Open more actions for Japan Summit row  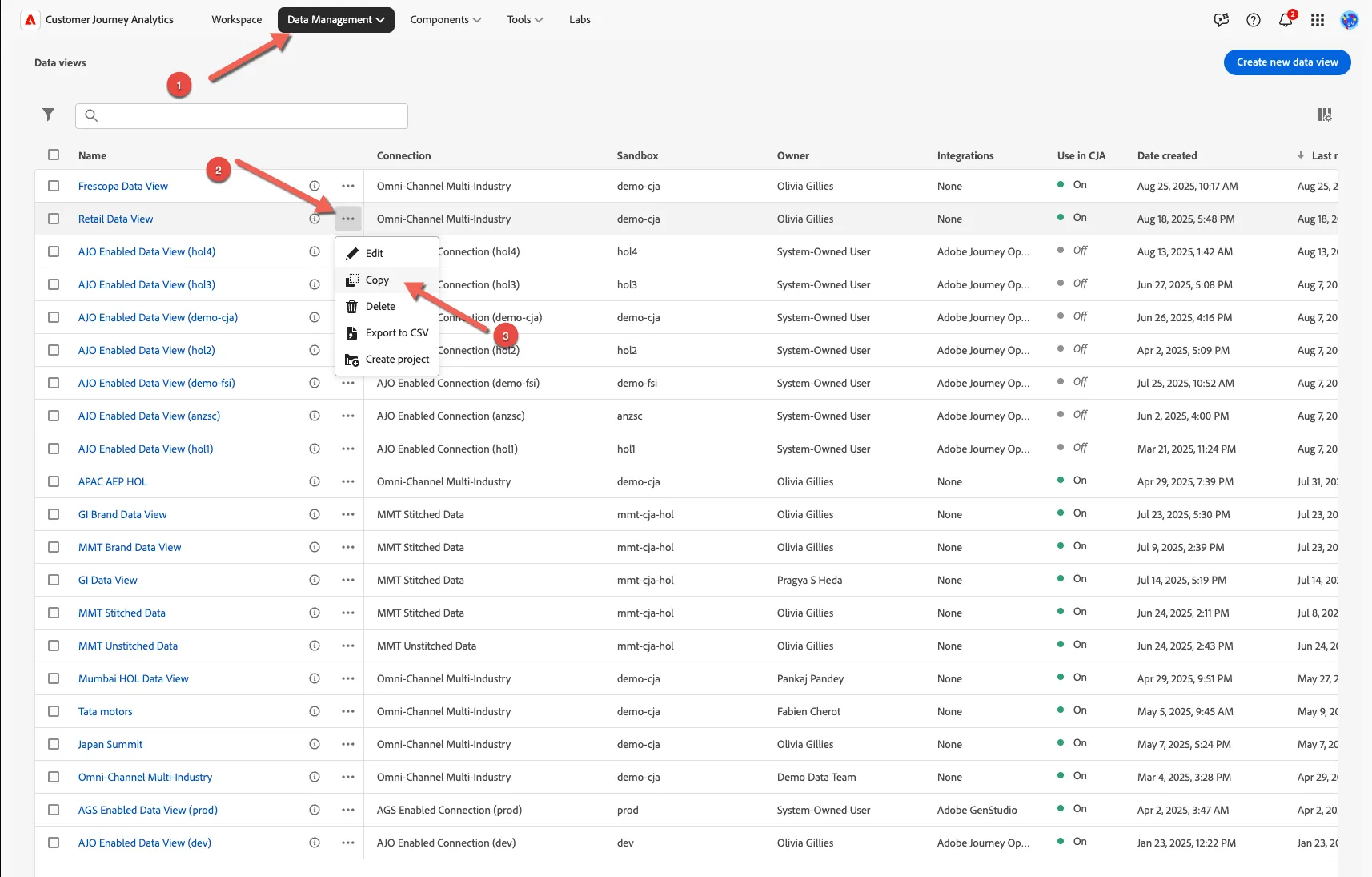[348, 744]
